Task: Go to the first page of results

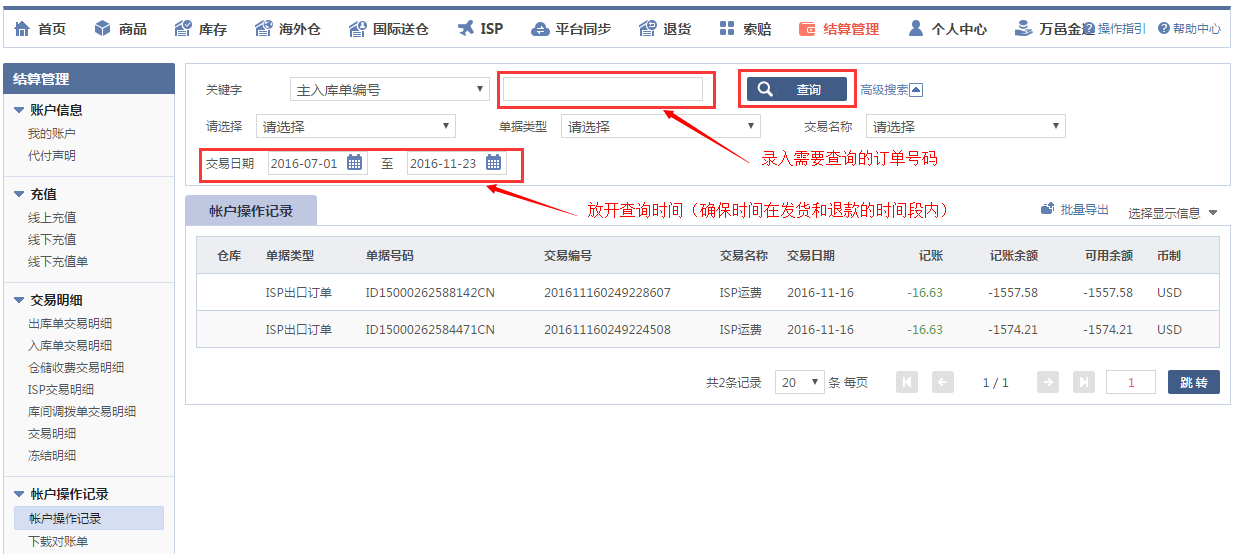Action: pyautogui.click(x=907, y=382)
